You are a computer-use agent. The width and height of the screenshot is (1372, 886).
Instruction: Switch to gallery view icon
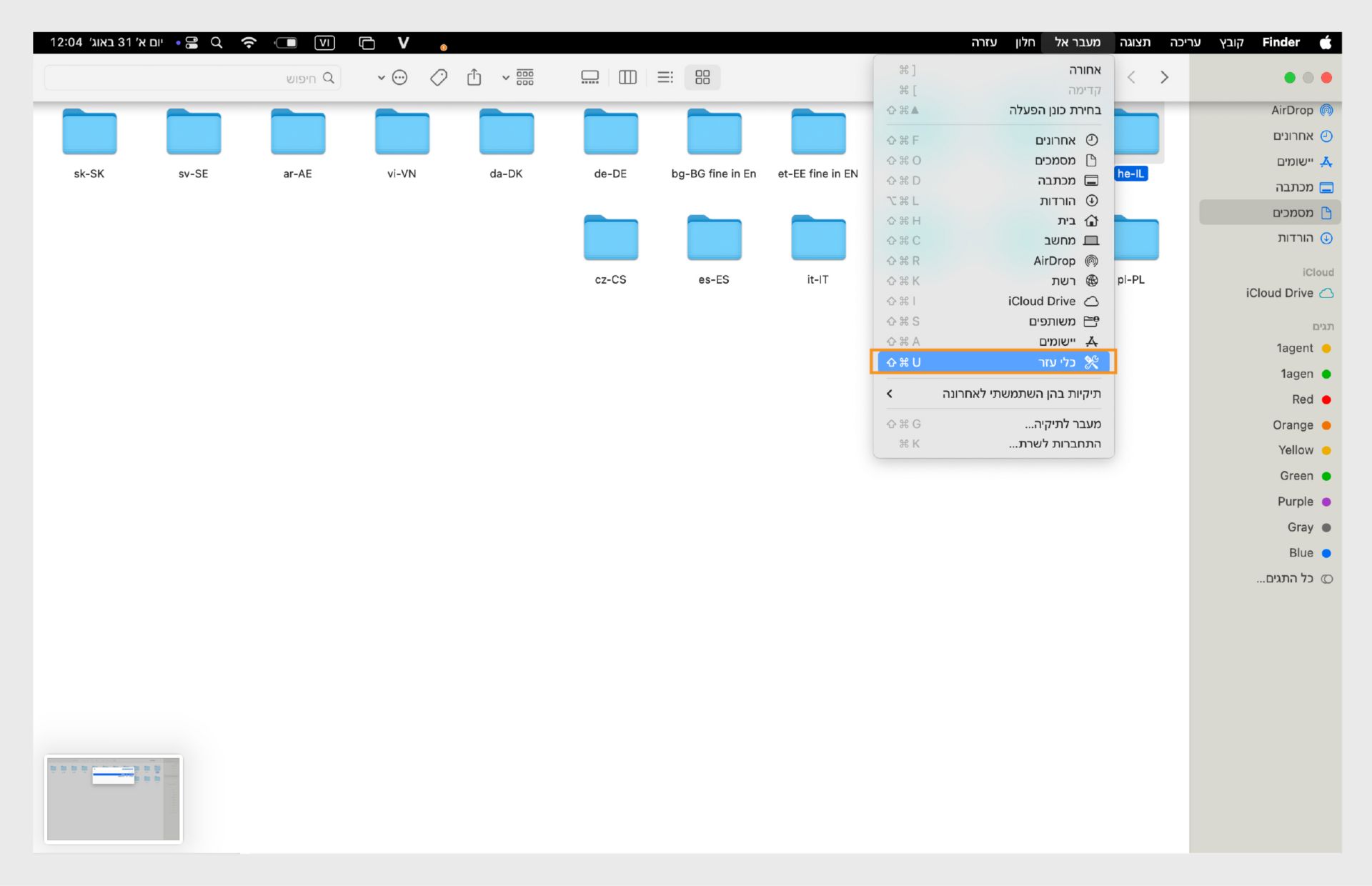point(590,77)
